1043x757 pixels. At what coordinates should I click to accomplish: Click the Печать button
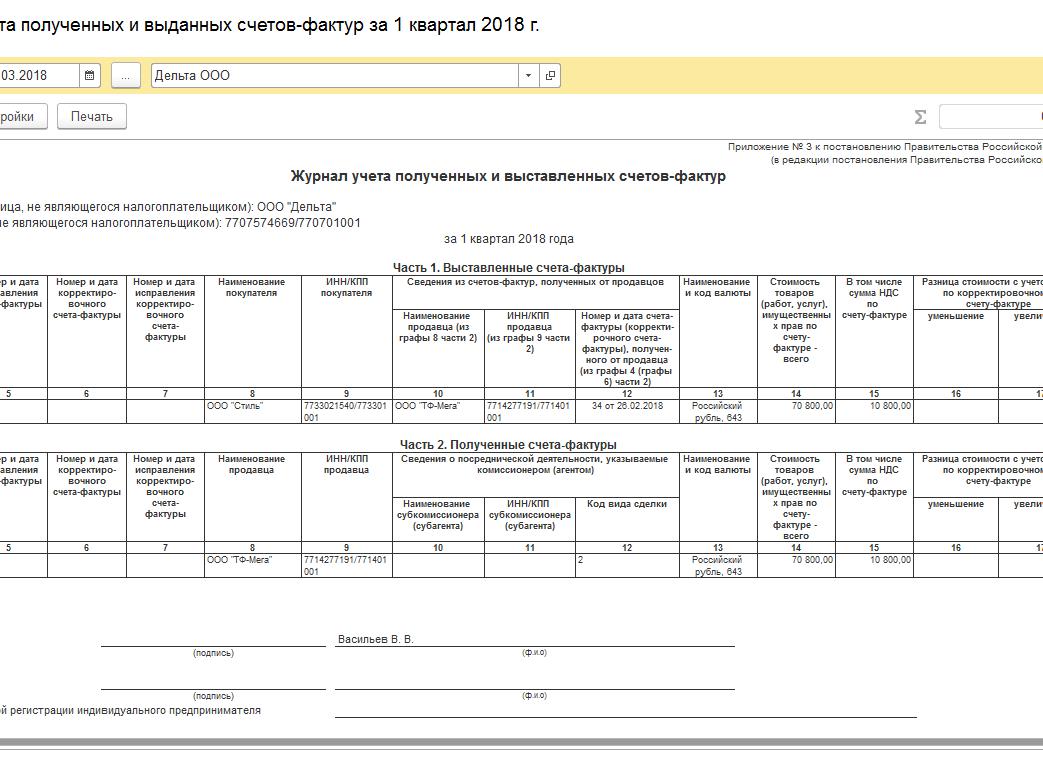click(92, 116)
